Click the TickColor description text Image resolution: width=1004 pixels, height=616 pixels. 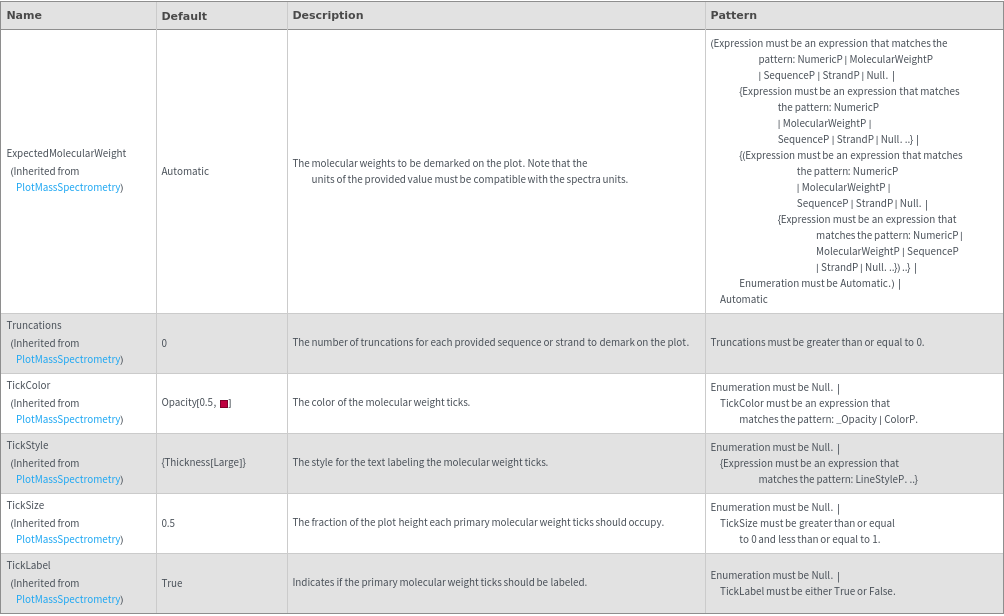[381, 402]
